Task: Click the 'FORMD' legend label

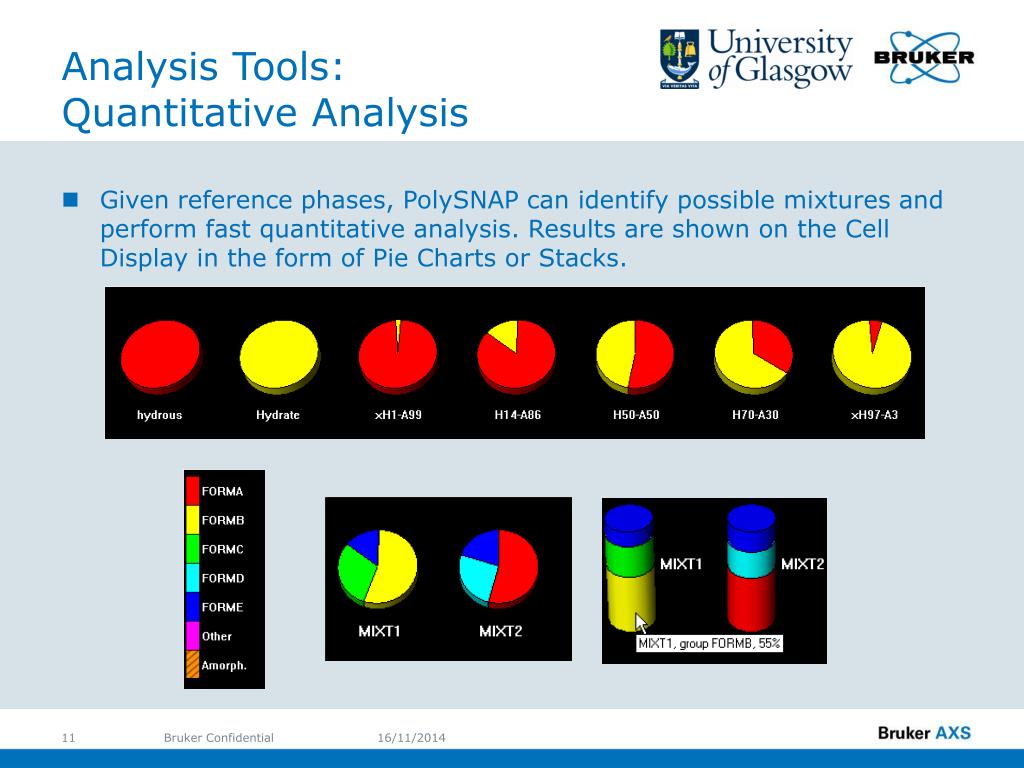Action: click(x=223, y=579)
